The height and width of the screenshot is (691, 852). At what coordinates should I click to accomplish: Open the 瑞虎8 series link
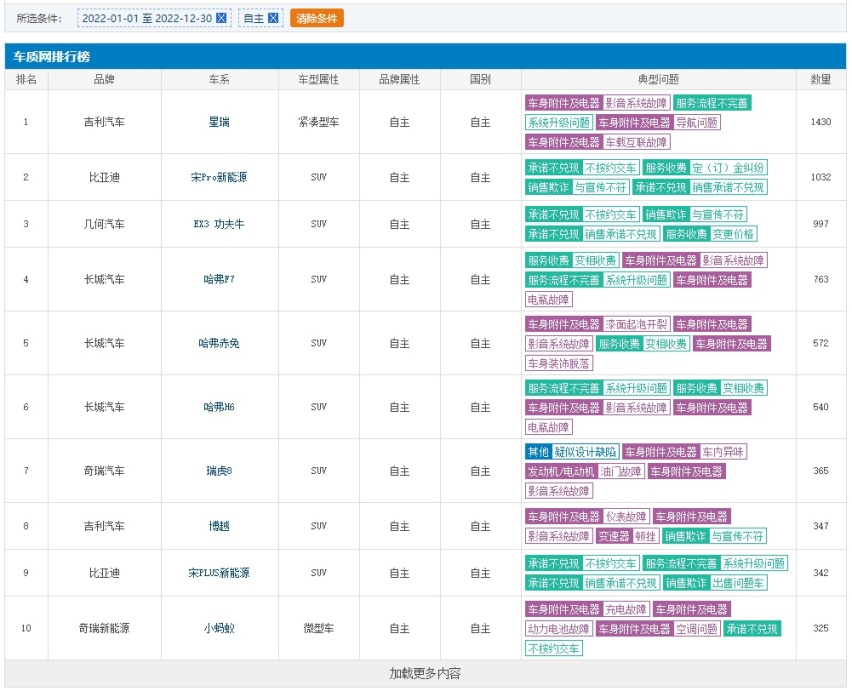pyautogui.click(x=219, y=471)
